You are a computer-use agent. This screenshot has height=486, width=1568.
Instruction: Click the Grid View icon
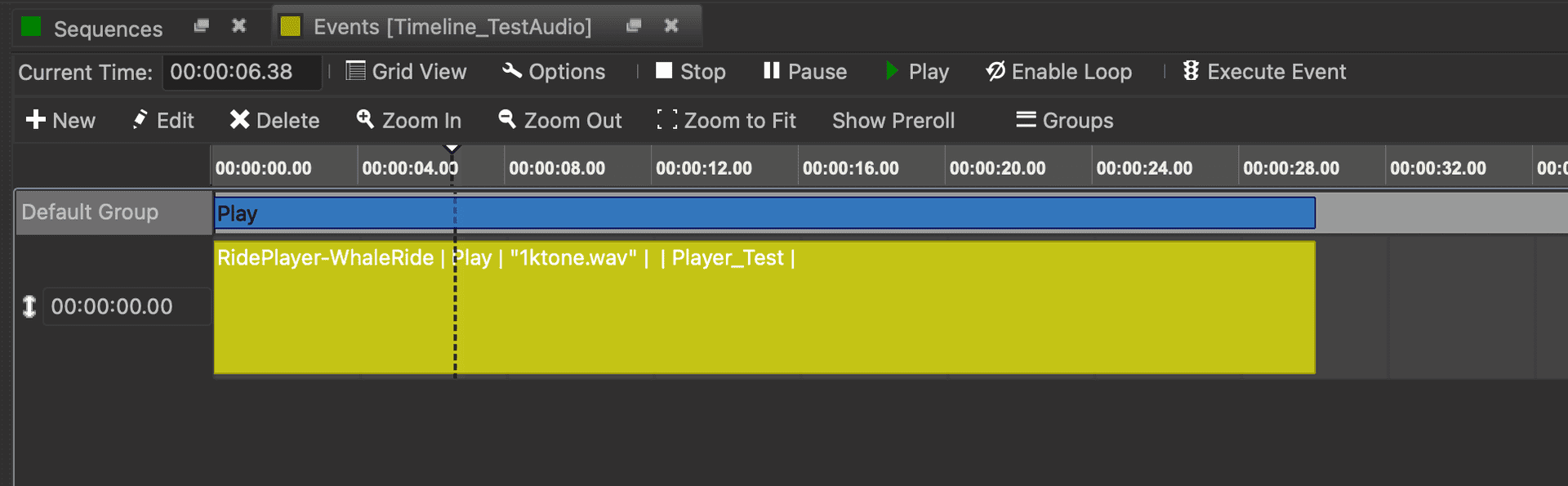tap(355, 71)
